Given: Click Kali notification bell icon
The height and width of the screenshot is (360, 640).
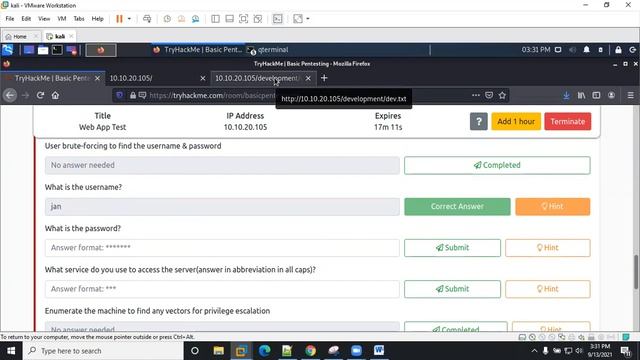Looking at the screenshot, I should (x=587, y=50).
